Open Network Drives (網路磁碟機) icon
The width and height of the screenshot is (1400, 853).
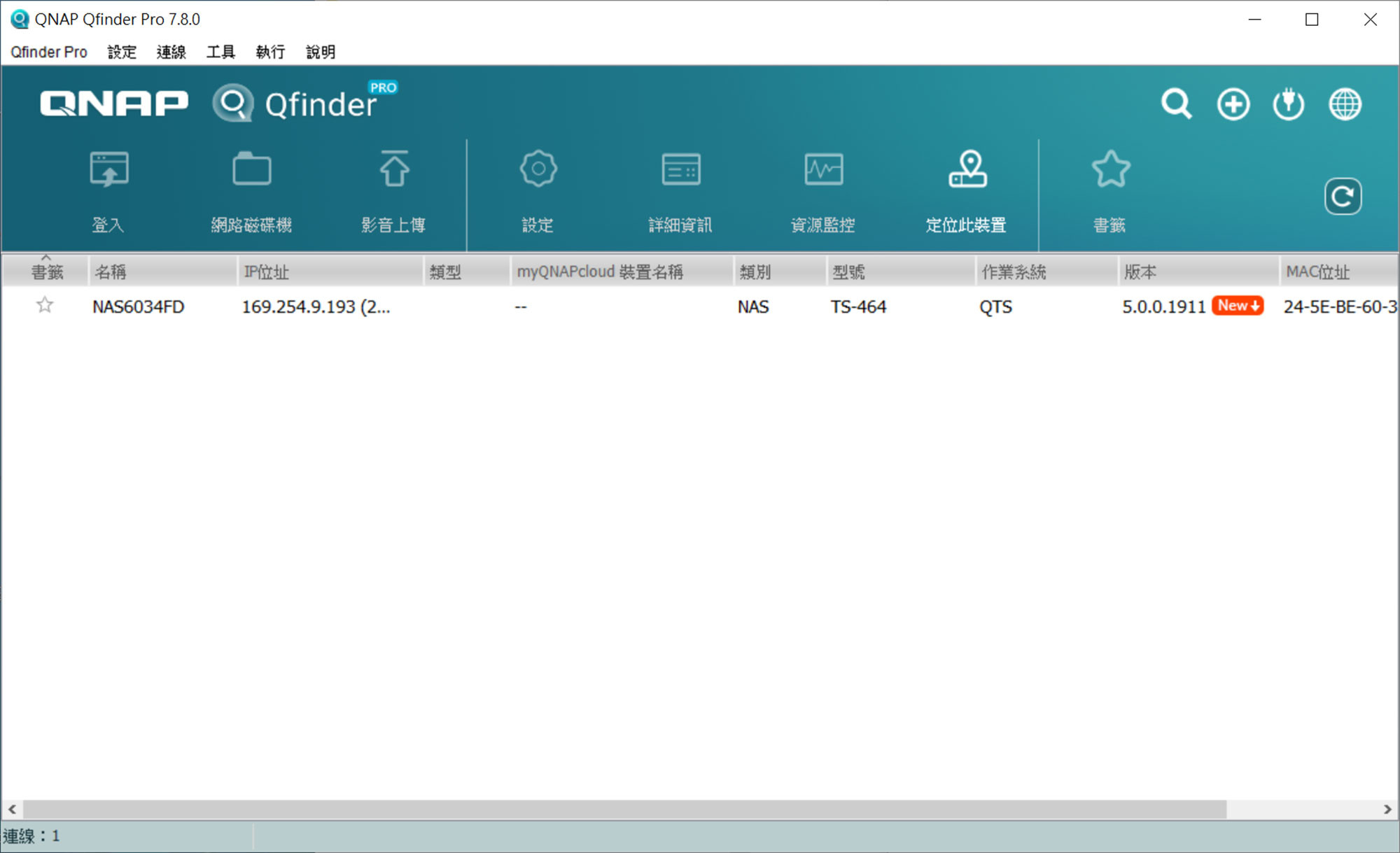(252, 169)
